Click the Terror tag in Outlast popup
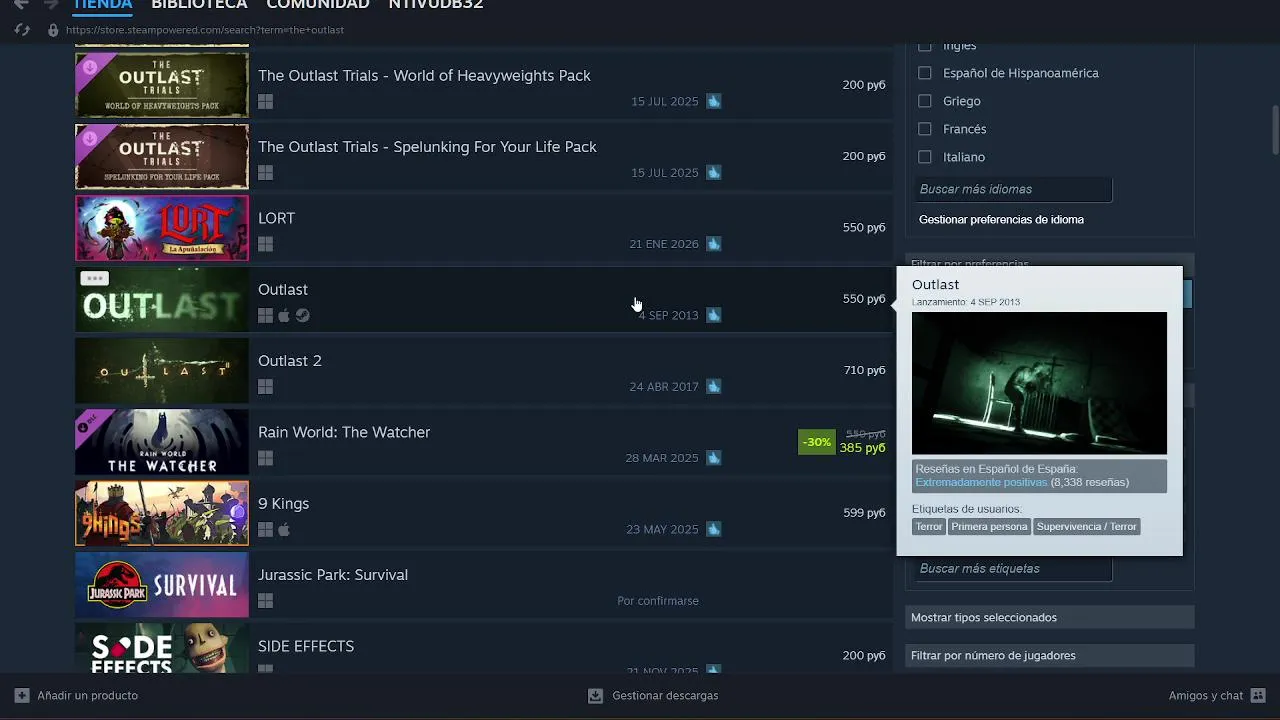Screen dimensions: 1280x720 click(x=929, y=526)
